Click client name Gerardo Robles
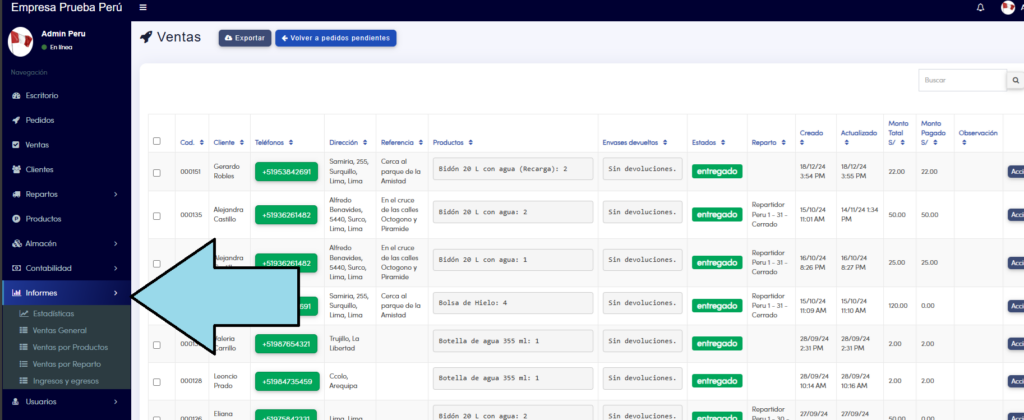 click(227, 172)
